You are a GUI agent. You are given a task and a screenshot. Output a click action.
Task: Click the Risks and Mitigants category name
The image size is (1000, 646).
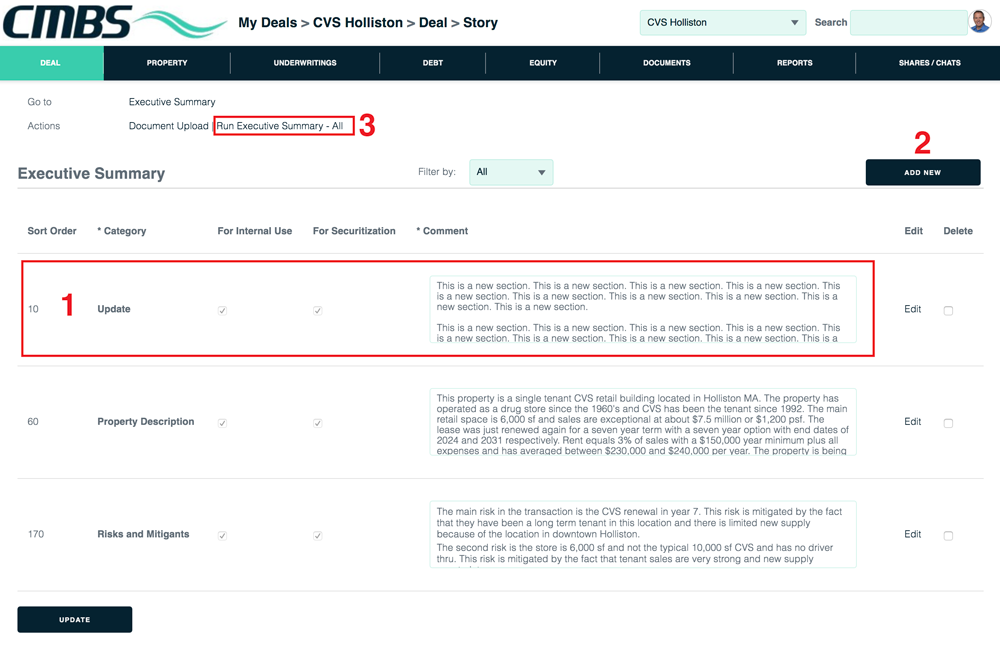click(x=143, y=534)
